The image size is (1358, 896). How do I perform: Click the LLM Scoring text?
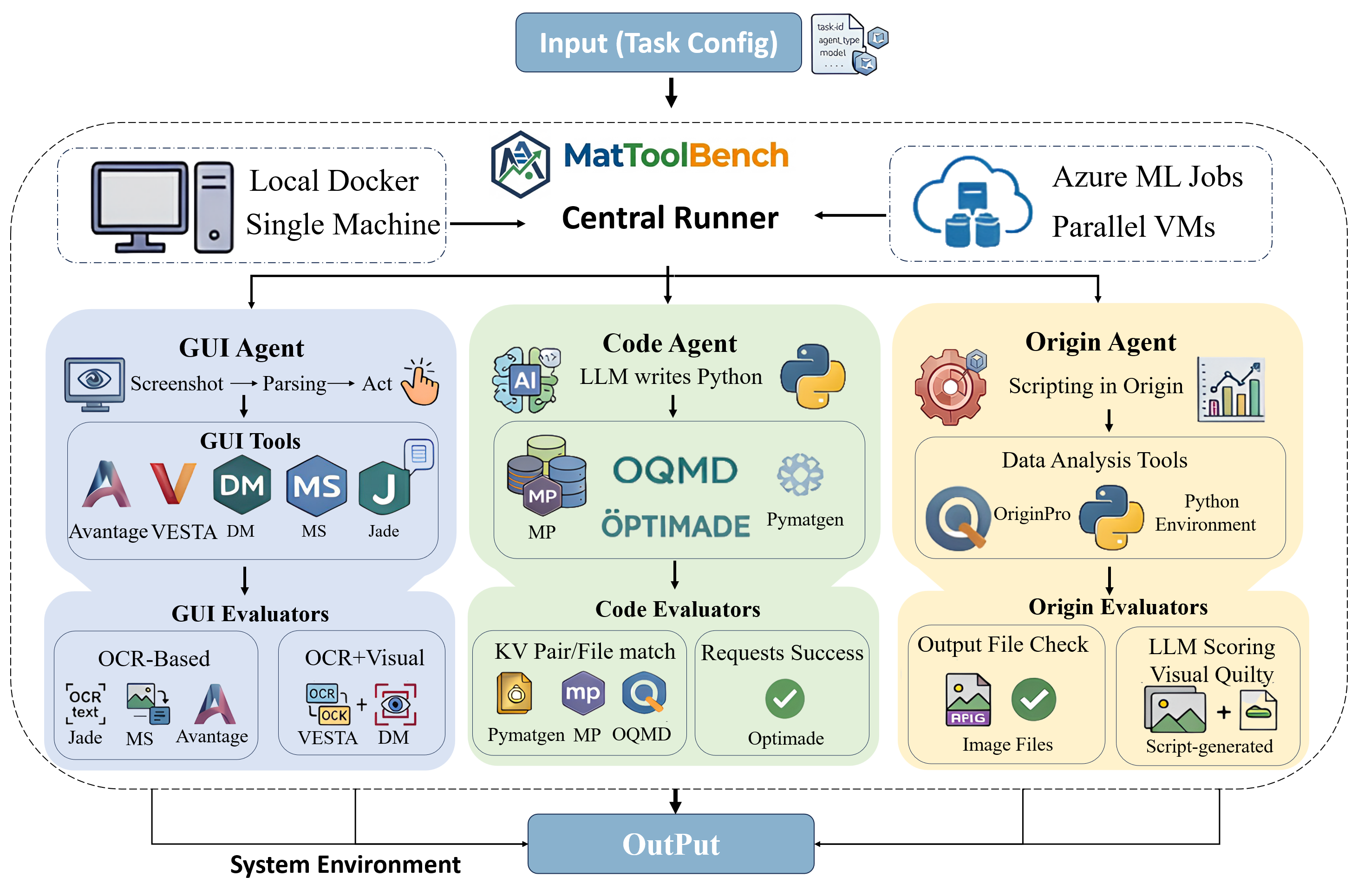tap(1211, 647)
